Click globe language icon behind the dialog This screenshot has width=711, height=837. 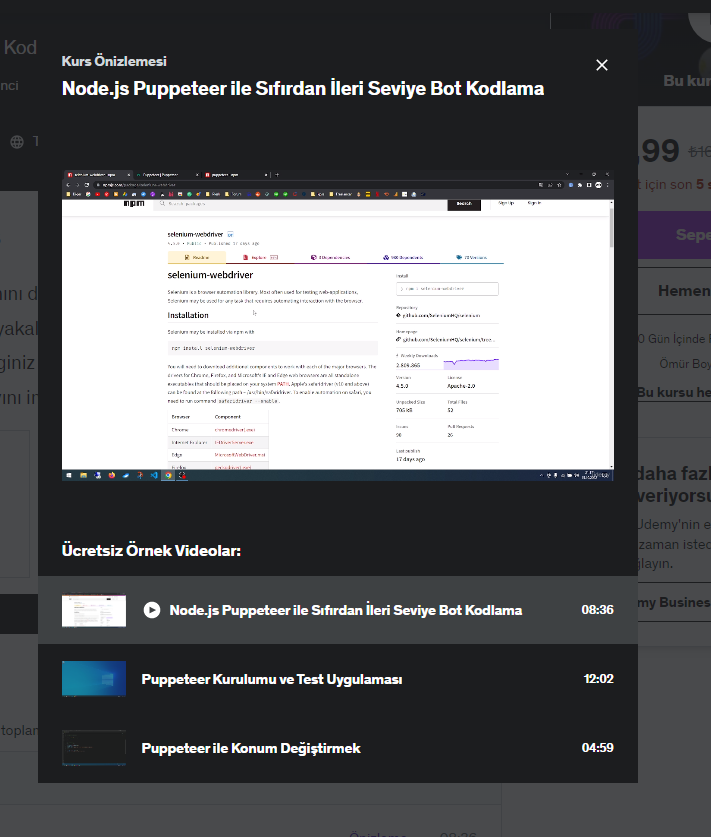tap(17, 142)
